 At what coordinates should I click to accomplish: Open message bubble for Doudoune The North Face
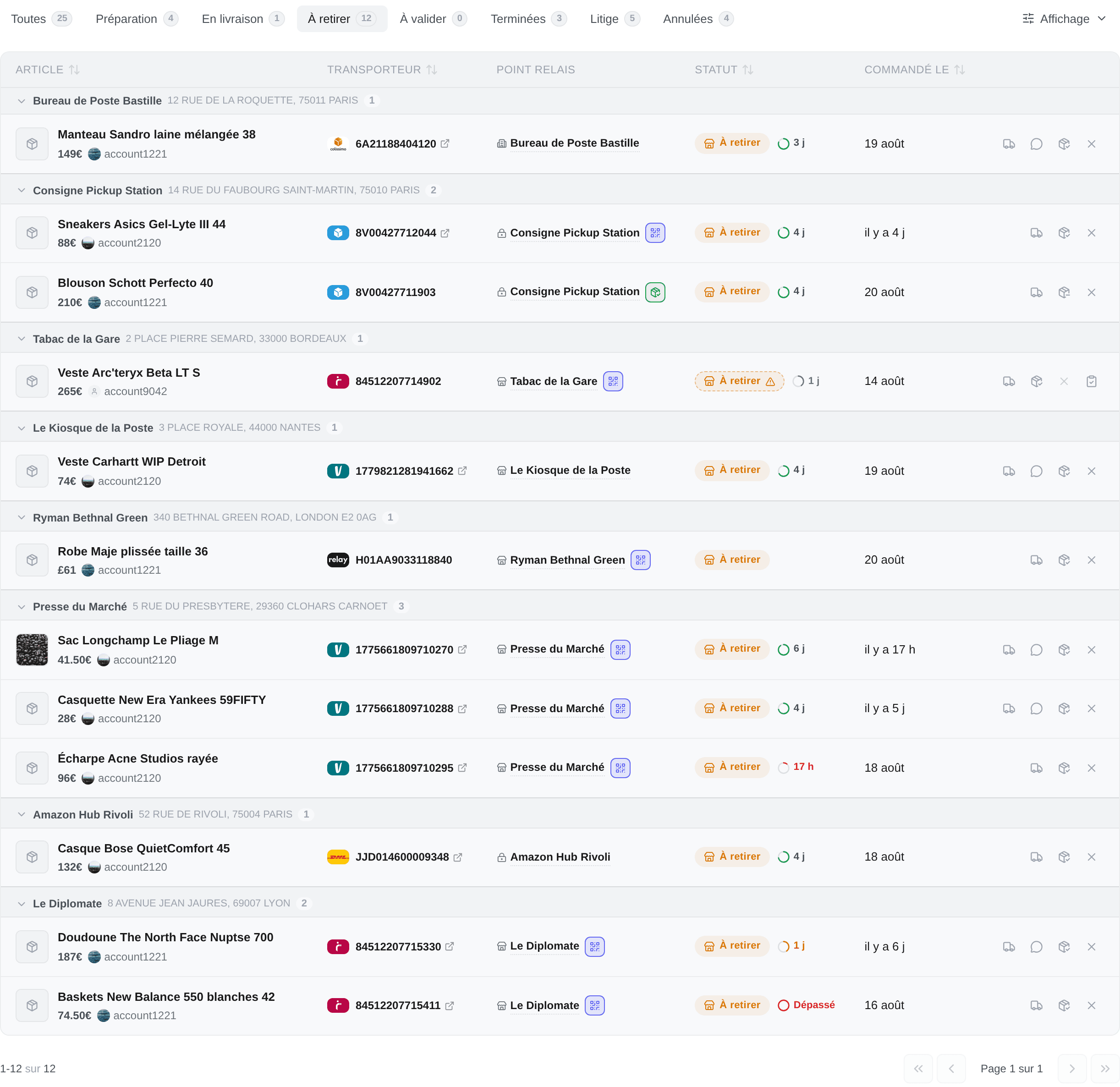pyautogui.click(x=1036, y=947)
